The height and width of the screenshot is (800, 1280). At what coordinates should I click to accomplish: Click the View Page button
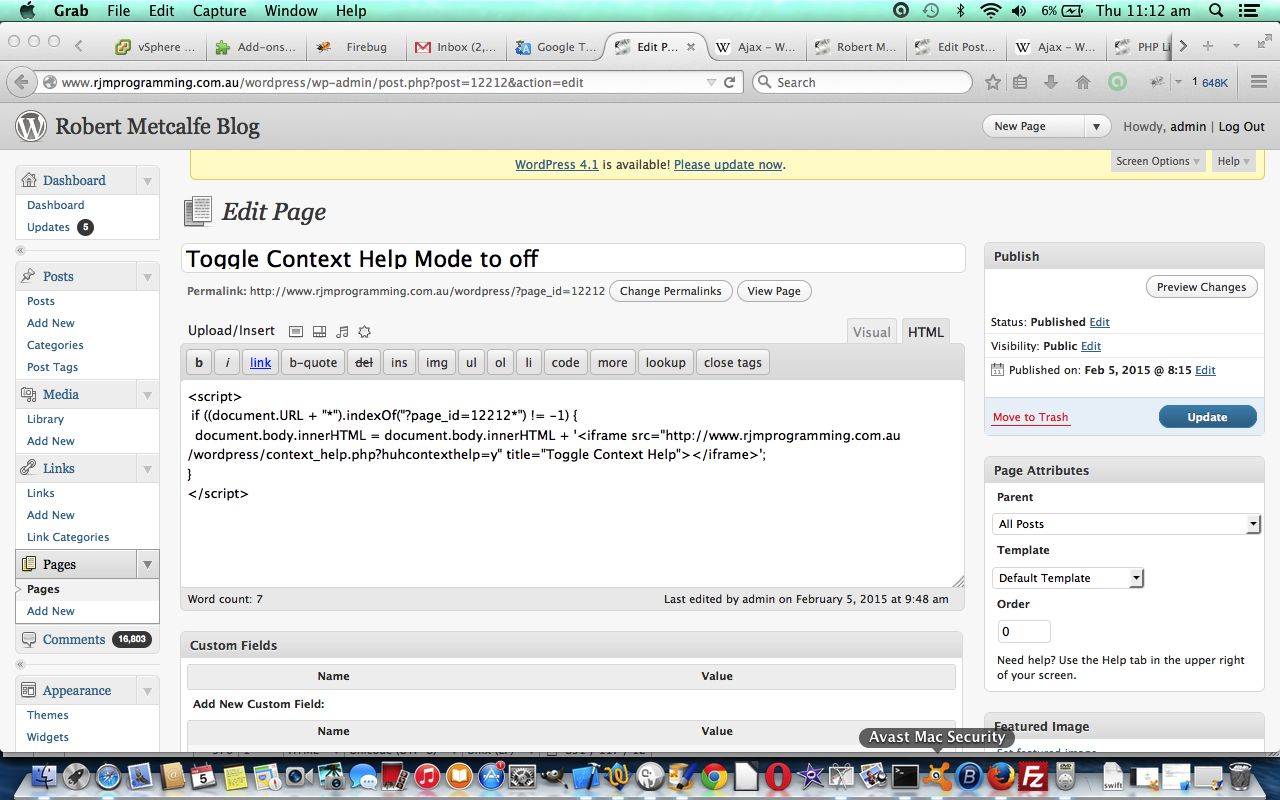[x=774, y=291]
